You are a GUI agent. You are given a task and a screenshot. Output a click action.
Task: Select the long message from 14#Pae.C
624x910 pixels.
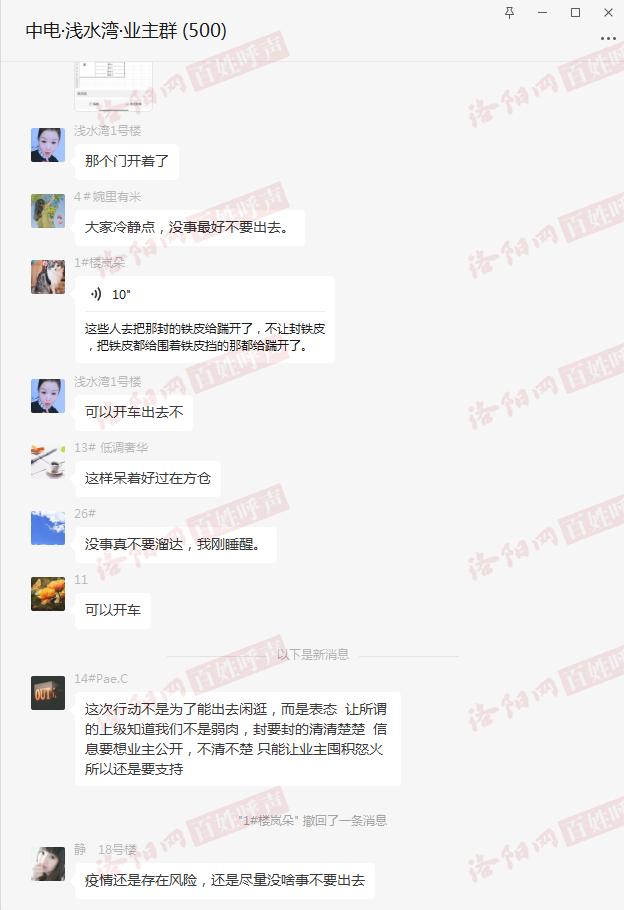click(237, 739)
